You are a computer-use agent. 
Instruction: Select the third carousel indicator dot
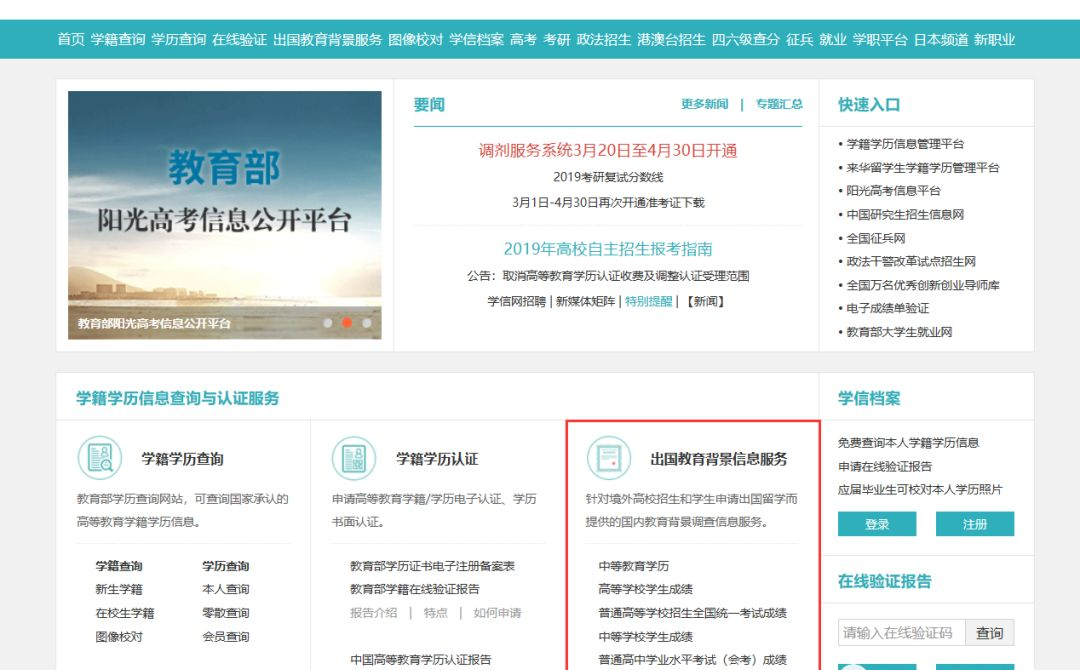coord(367,323)
